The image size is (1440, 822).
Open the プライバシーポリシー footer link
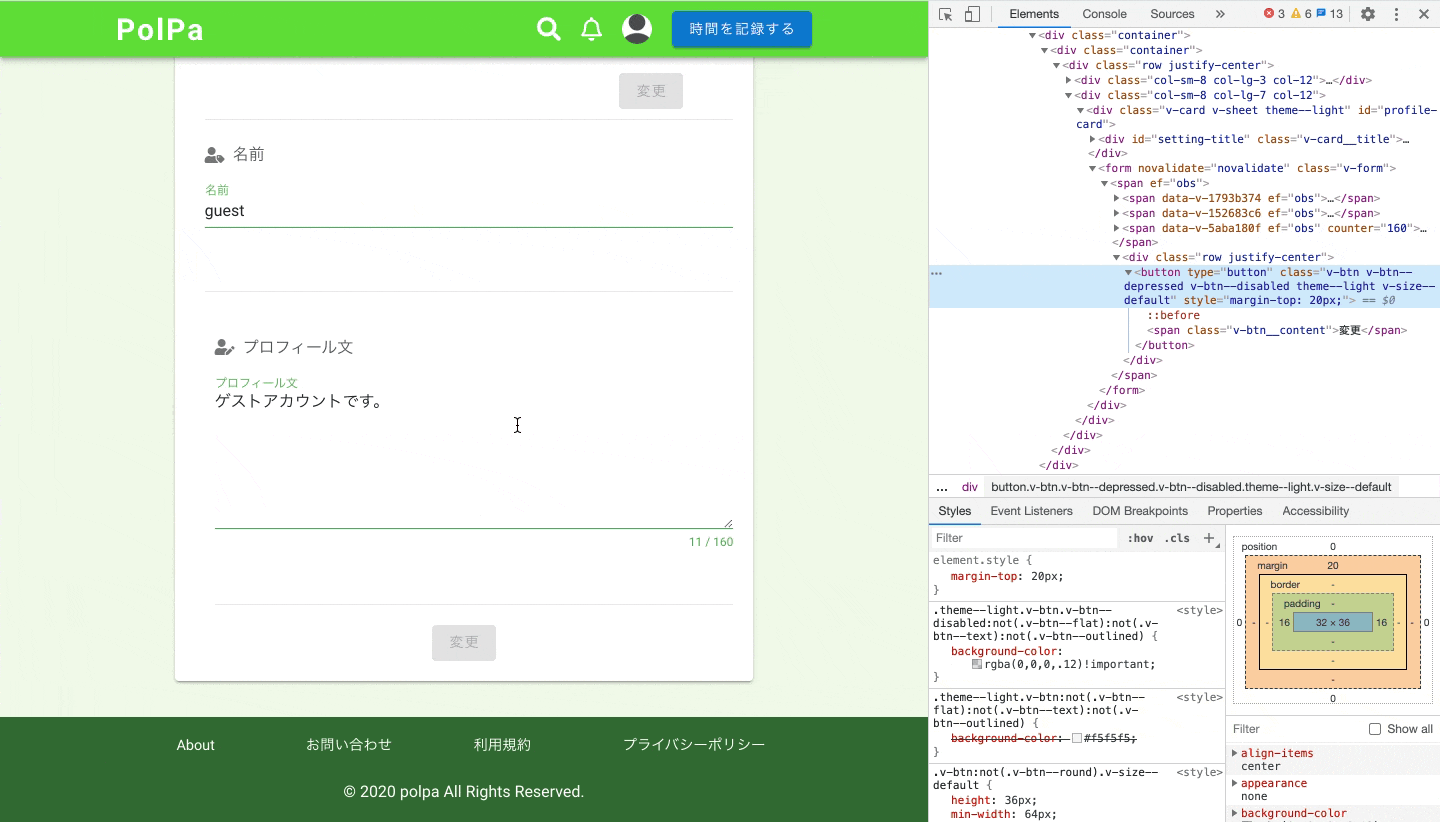694,745
